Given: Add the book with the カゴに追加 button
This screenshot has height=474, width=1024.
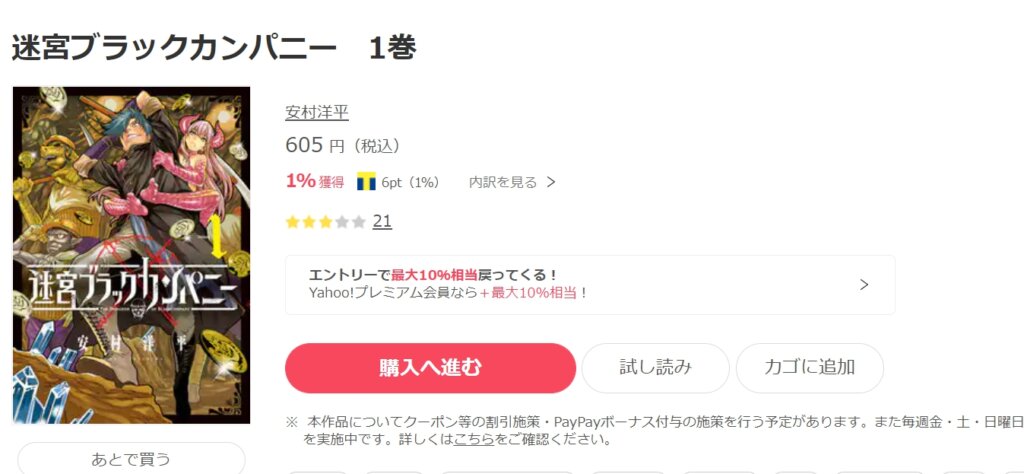Looking at the screenshot, I should 810,368.
